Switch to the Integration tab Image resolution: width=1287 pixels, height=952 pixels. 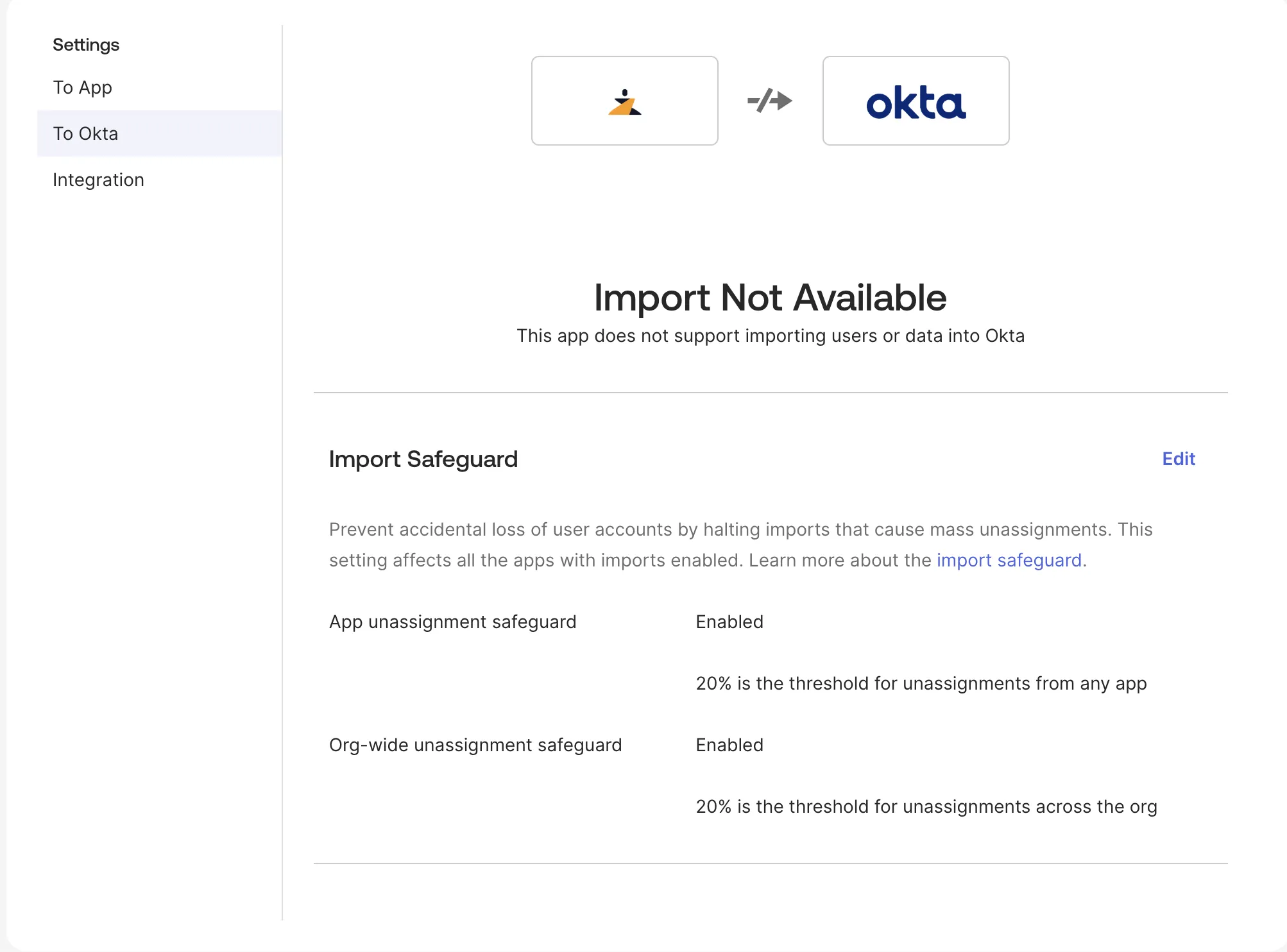[98, 180]
